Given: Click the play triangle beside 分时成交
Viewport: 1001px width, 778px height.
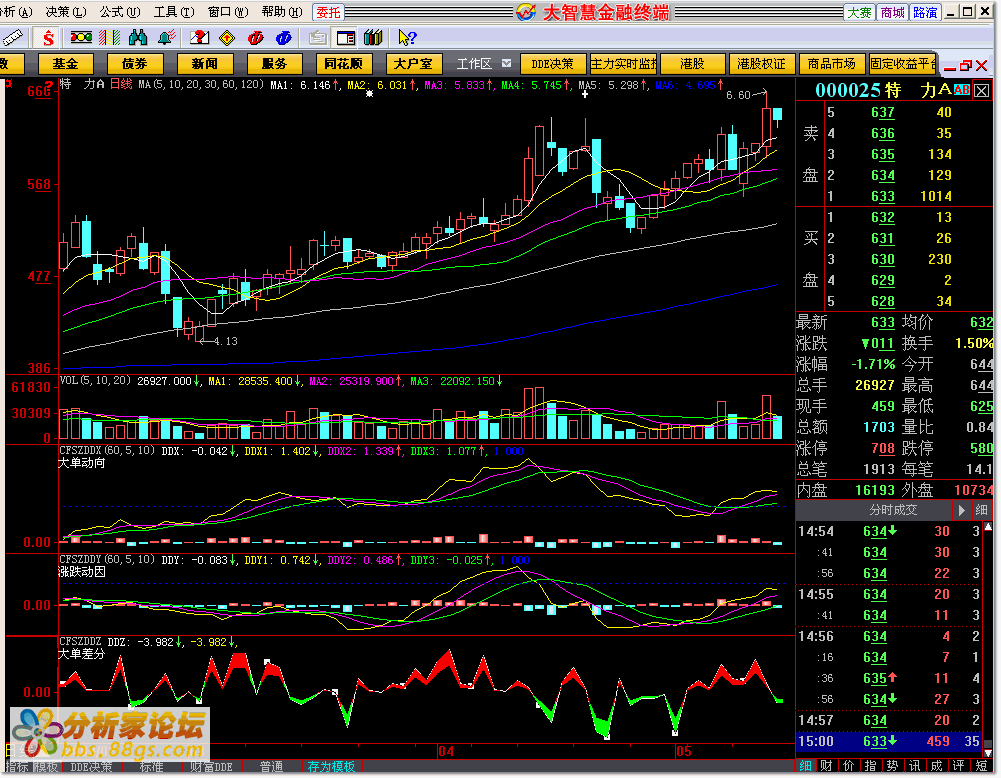Looking at the screenshot, I should click(961, 510).
